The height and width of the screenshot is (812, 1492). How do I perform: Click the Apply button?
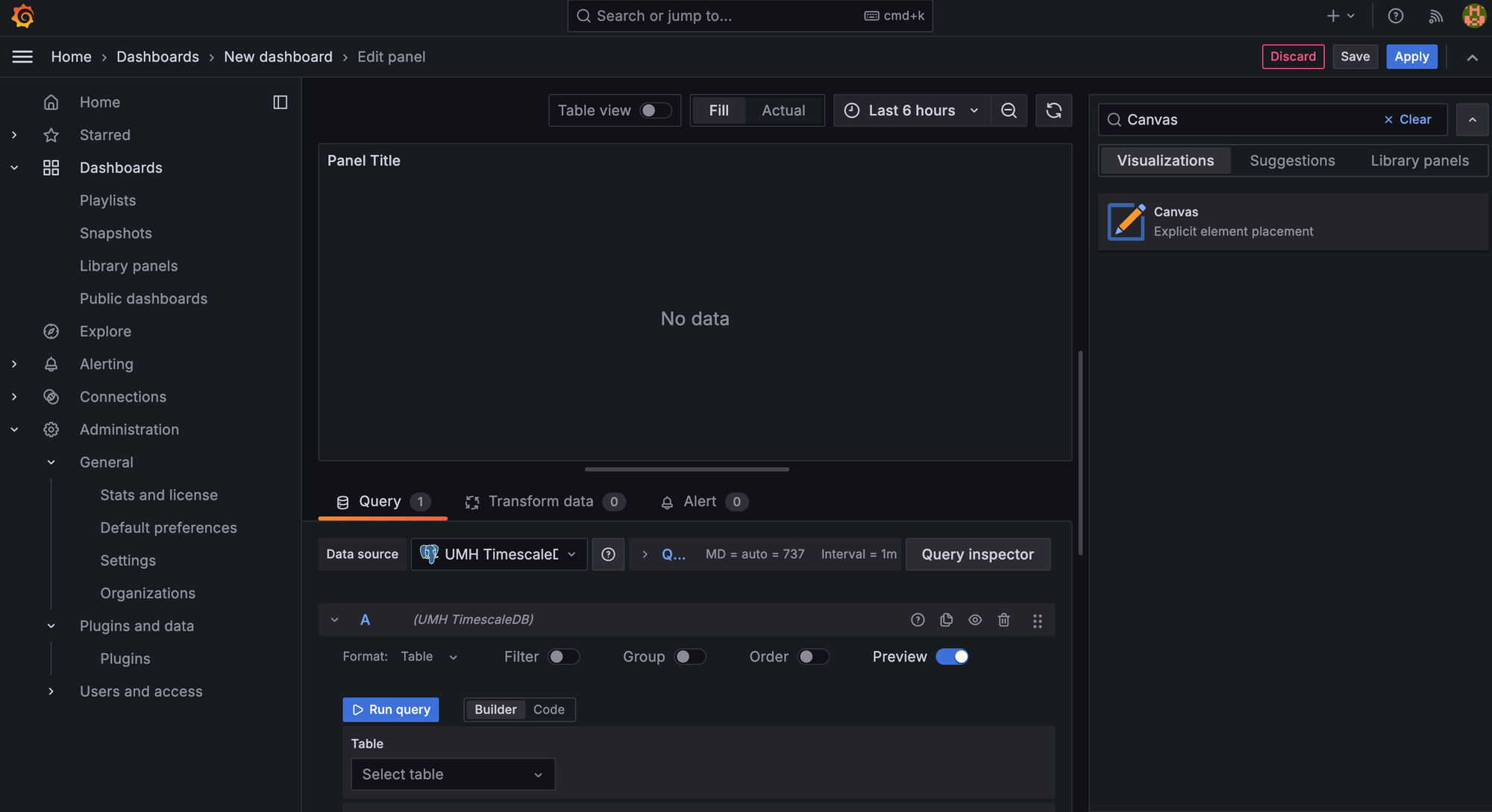point(1411,57)
